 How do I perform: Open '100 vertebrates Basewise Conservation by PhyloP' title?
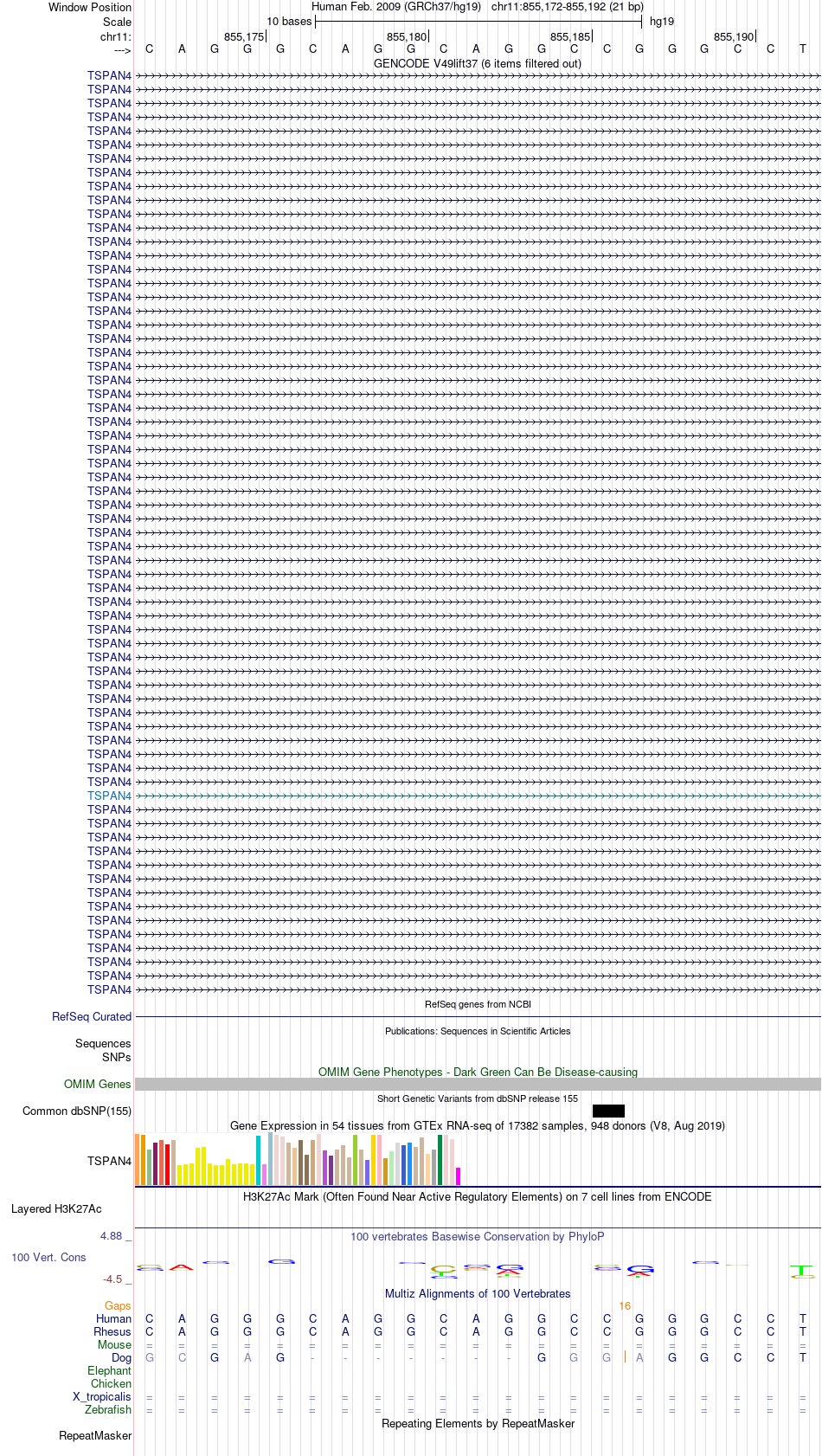[x=478, y=1236]
